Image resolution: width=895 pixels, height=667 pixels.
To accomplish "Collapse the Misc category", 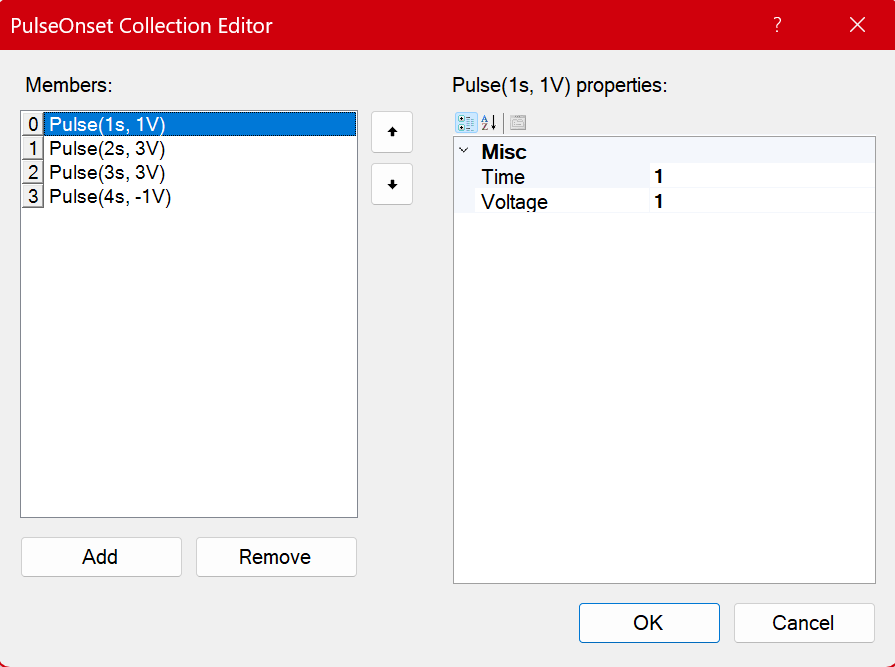I will click(463, 151).
